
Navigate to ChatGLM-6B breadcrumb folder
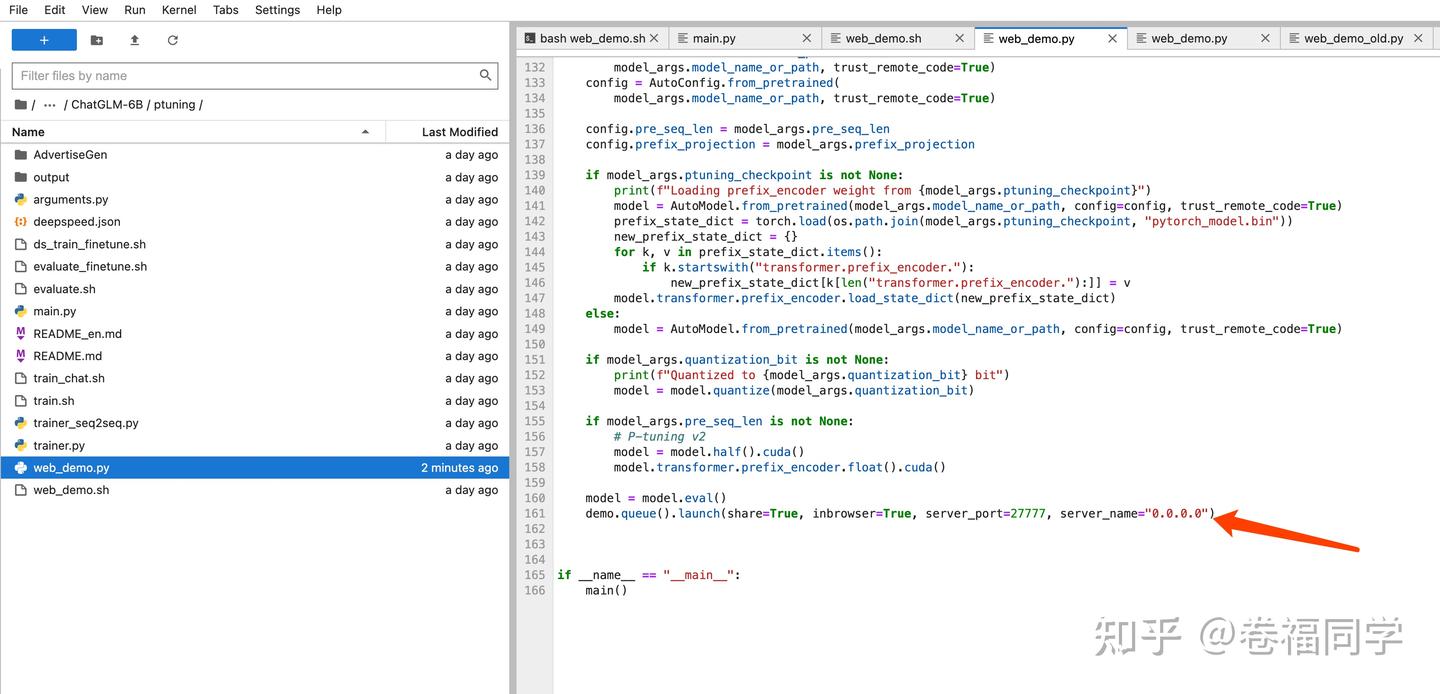(107, 105)
